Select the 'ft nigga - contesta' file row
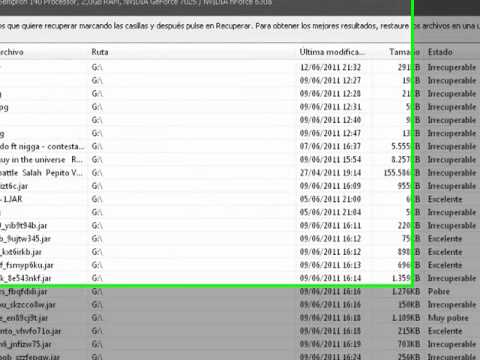 [x=240, y=146]
